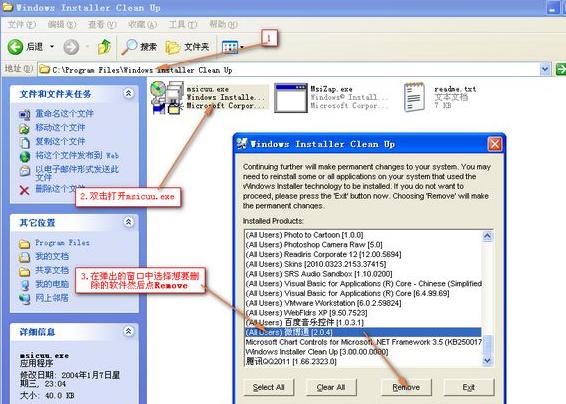
Task: Click the Forward arrow icon in toolbar
Action: tap(71, 47)
